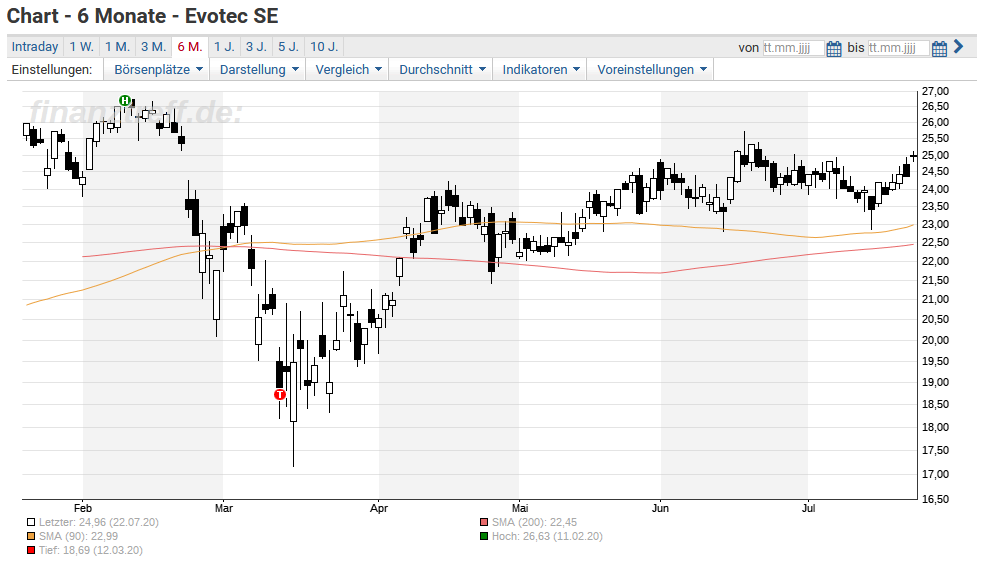Click the 'Apr' x-axis label
This screenshot has height=561, width=986.
click(x=379, y=508)
